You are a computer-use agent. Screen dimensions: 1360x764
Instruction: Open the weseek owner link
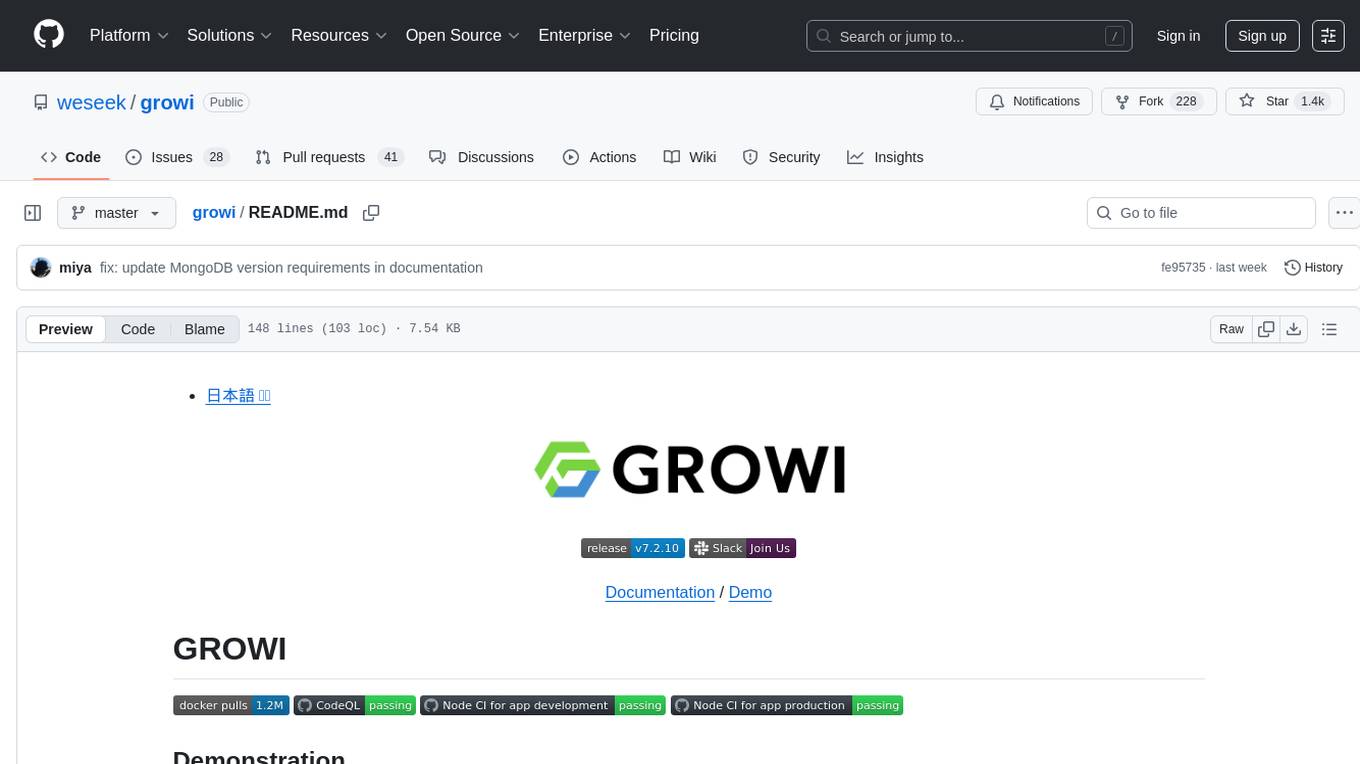(92, 102)
